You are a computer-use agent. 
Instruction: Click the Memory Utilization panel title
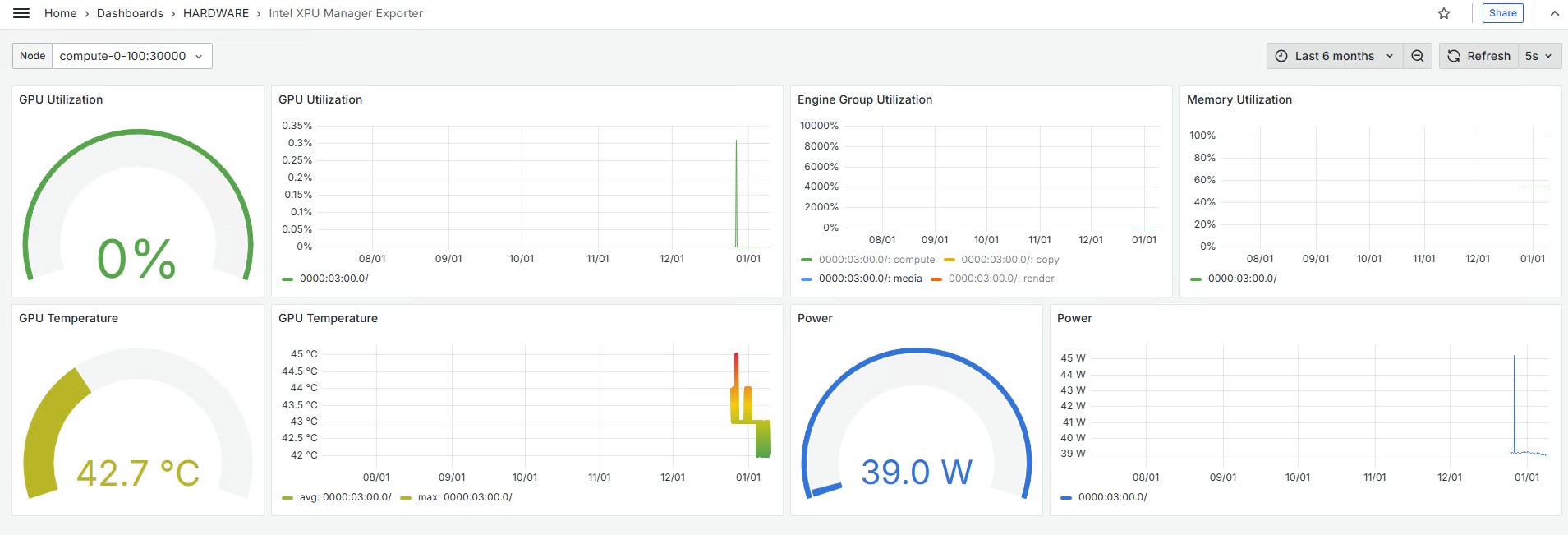pos(1239,99)
